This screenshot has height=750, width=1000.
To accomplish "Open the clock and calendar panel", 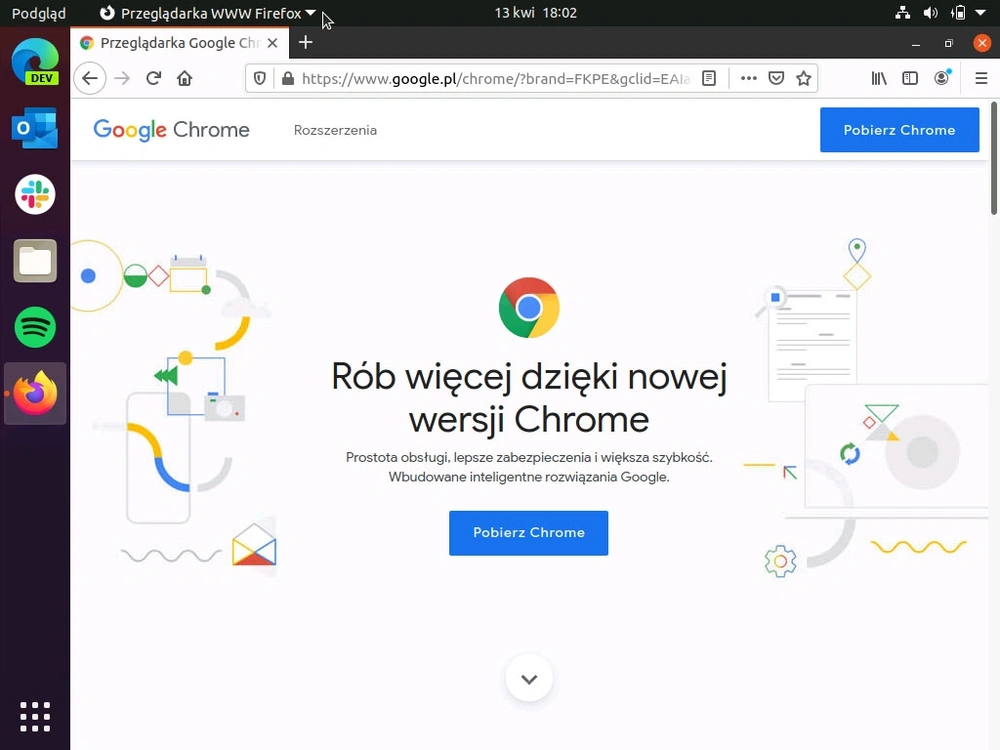I will pyautogui.click(x=536, y=13).
